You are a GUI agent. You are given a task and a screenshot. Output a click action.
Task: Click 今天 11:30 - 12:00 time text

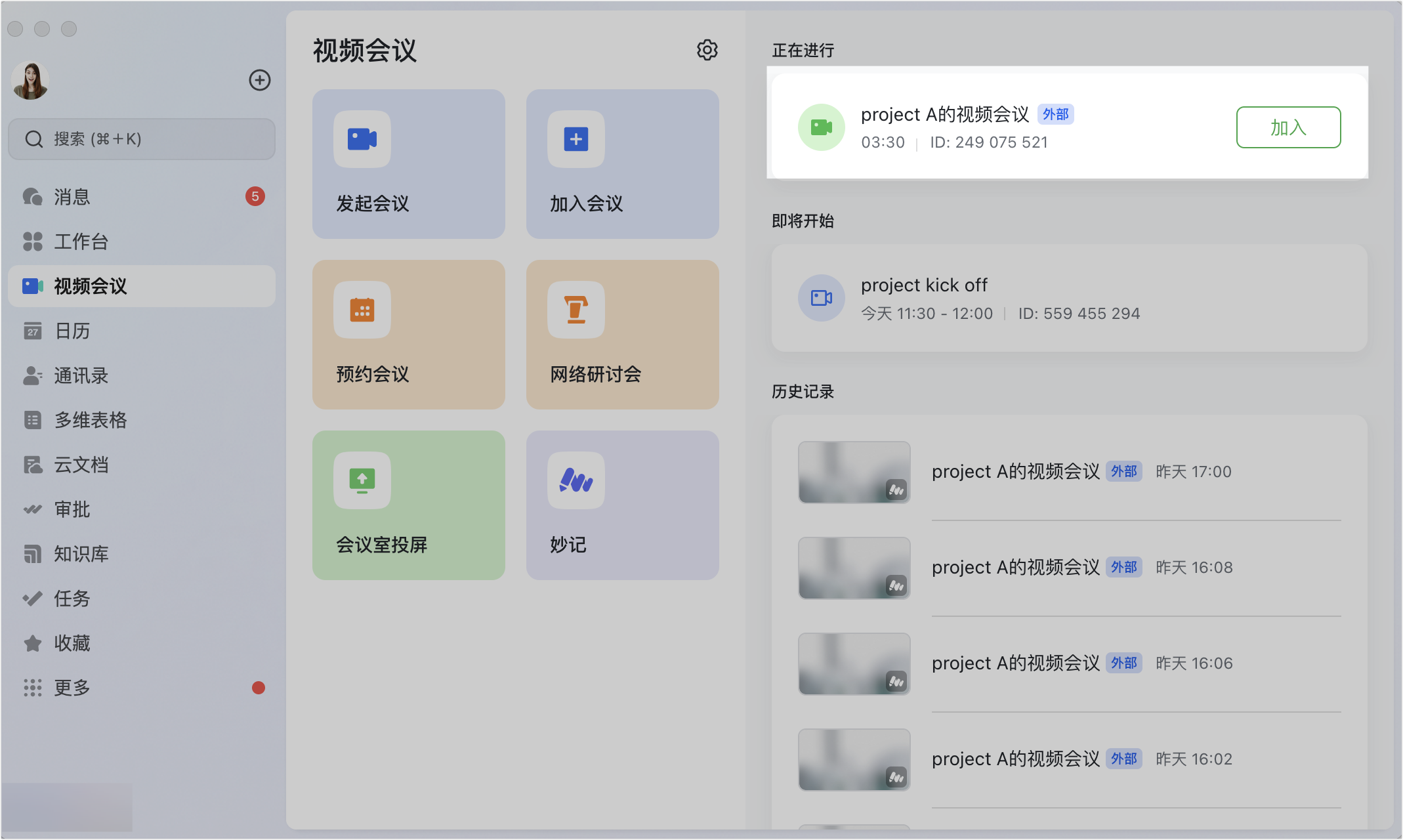pyautogui.click(x=927, y=314)
